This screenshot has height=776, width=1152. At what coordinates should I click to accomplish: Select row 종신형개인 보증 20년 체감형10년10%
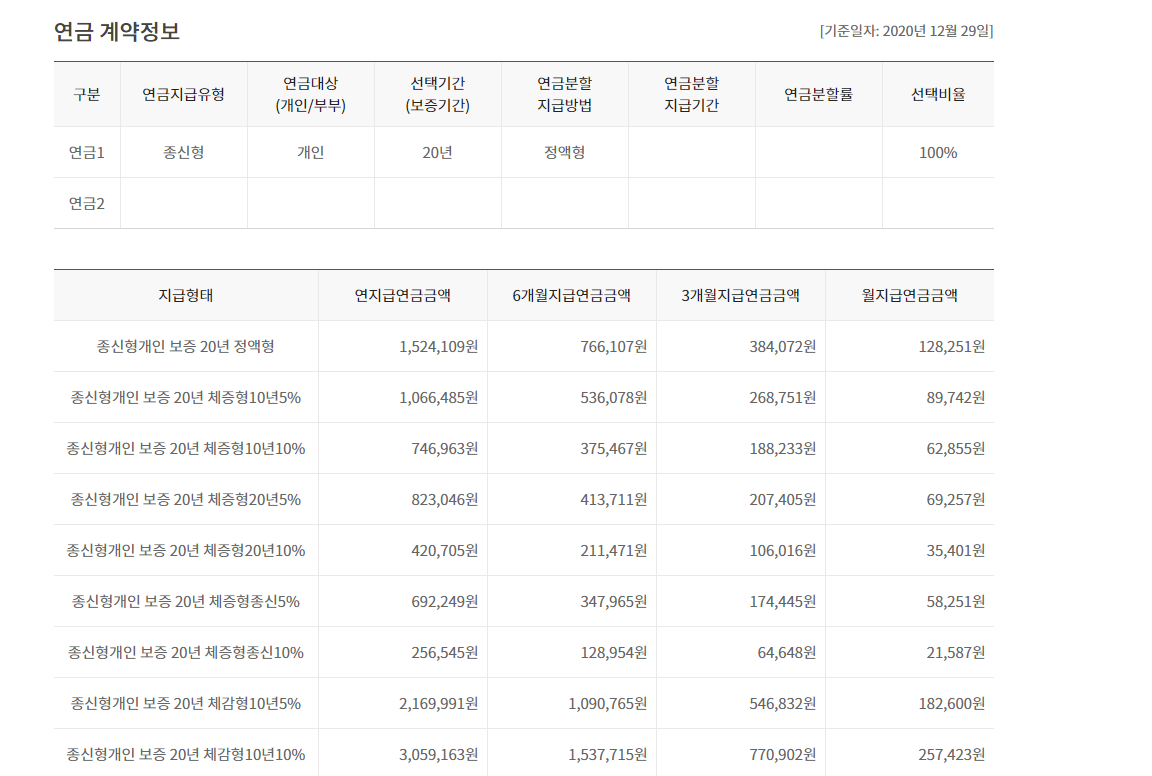coord(524,753)
